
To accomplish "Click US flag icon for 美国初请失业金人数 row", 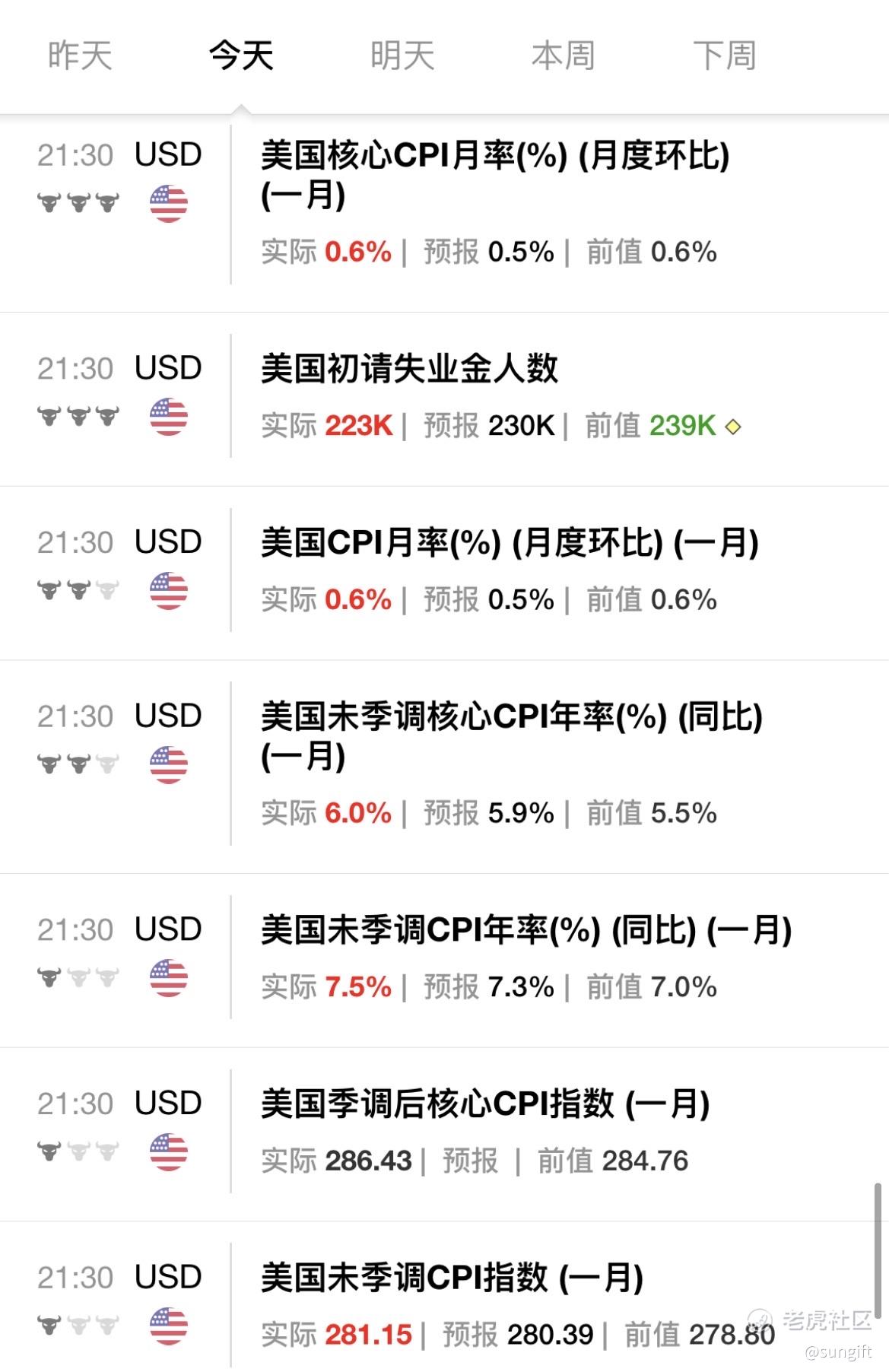I will [x=169, y=417].
